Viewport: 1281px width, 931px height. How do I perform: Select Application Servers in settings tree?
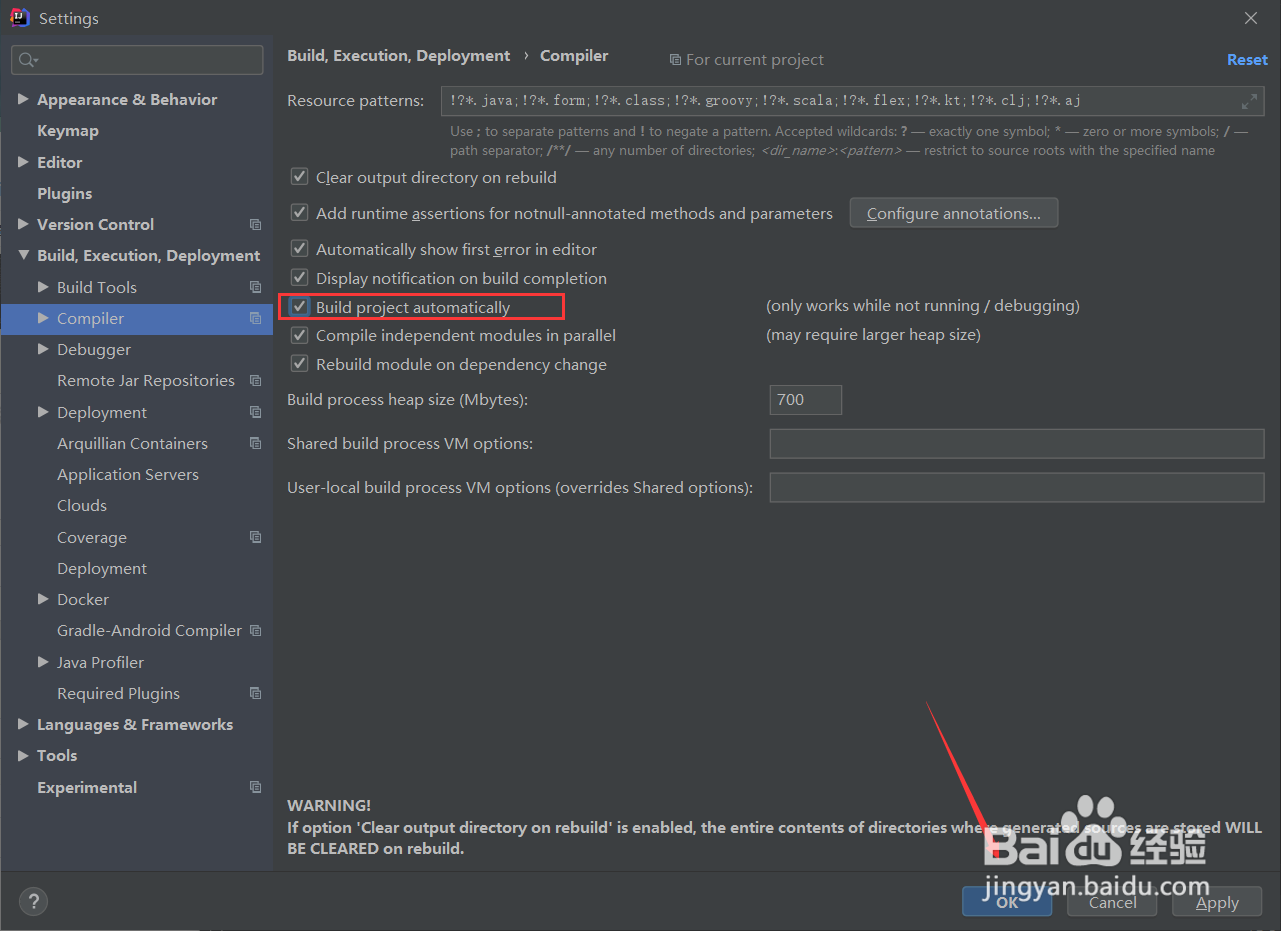click(128, 475)
